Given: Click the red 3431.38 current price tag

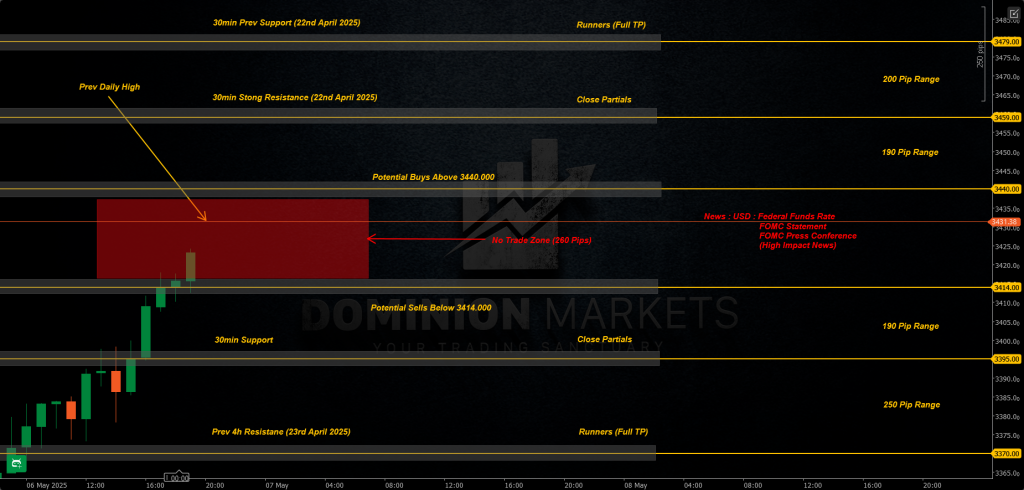Looking at the screenshot, I should (x=1006, y=222).
